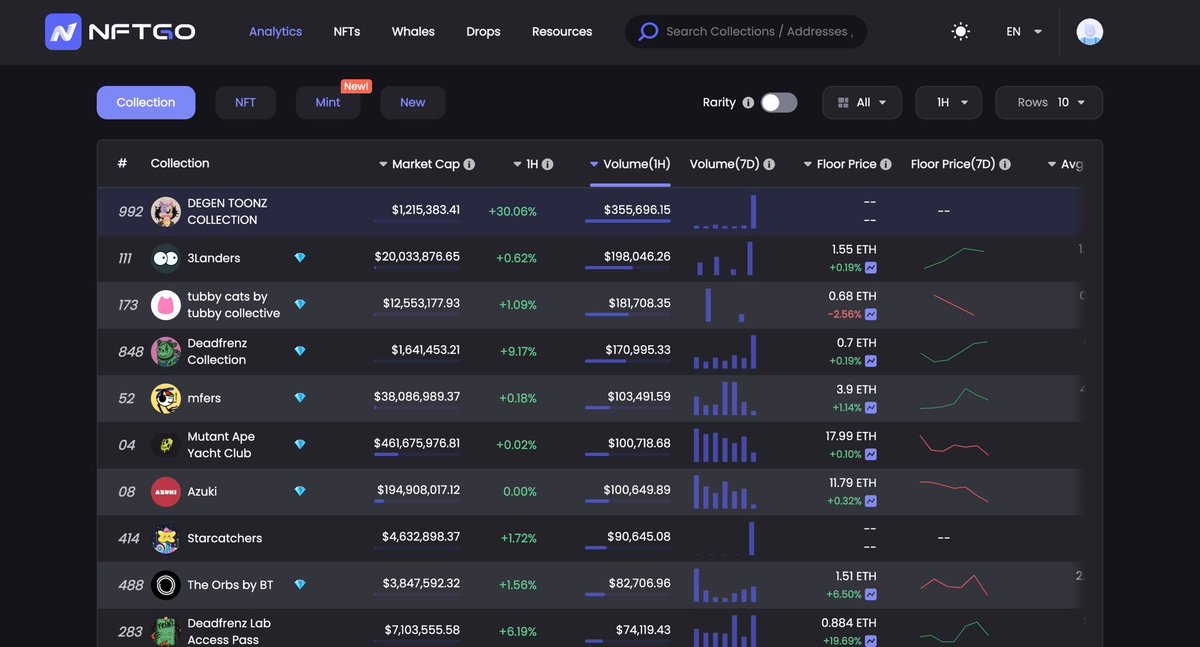Click the Collection column header
1200x647 pixels.
click(x=180, y=163)
